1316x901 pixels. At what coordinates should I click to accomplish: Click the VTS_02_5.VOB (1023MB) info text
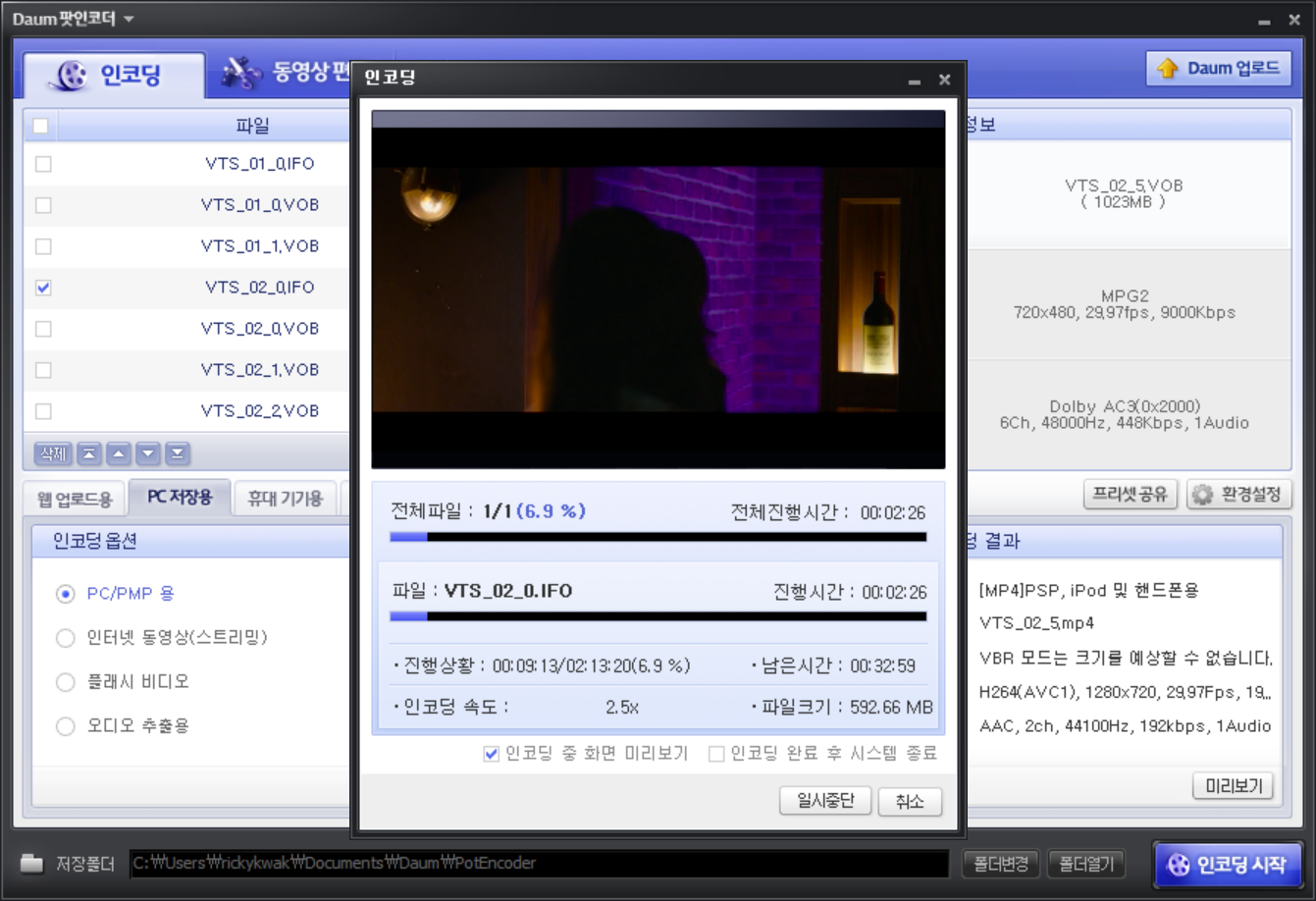[x=1124, y=193]
